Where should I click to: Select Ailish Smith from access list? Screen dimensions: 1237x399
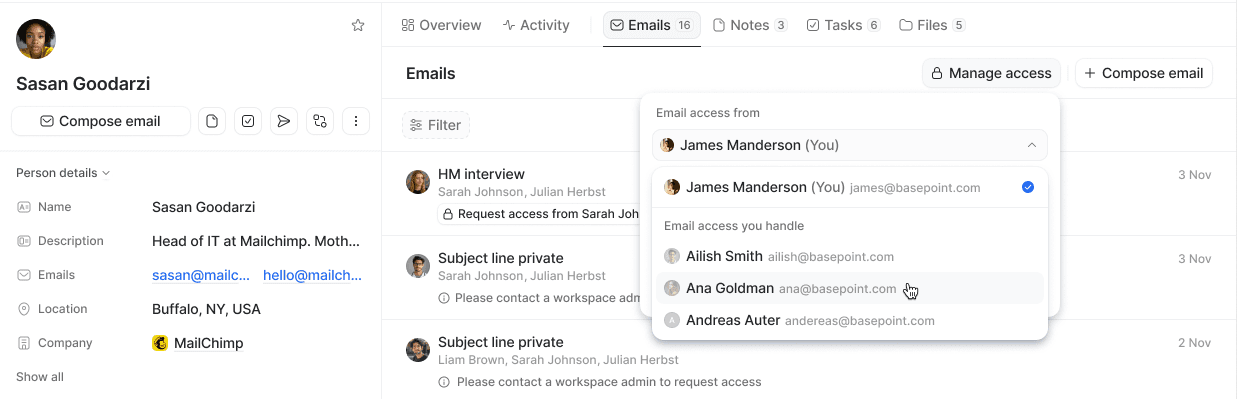tap(849, 257)
